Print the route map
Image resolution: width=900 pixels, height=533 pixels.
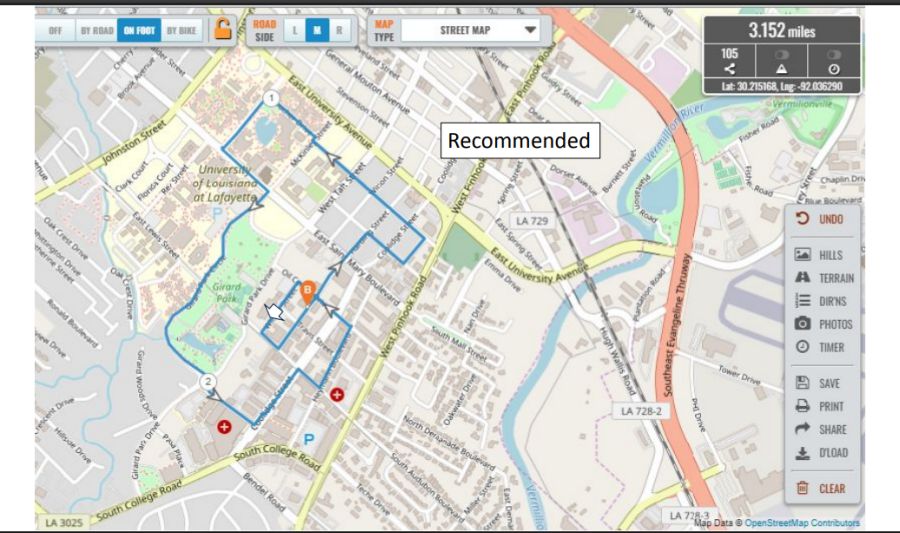click(821, 406)
